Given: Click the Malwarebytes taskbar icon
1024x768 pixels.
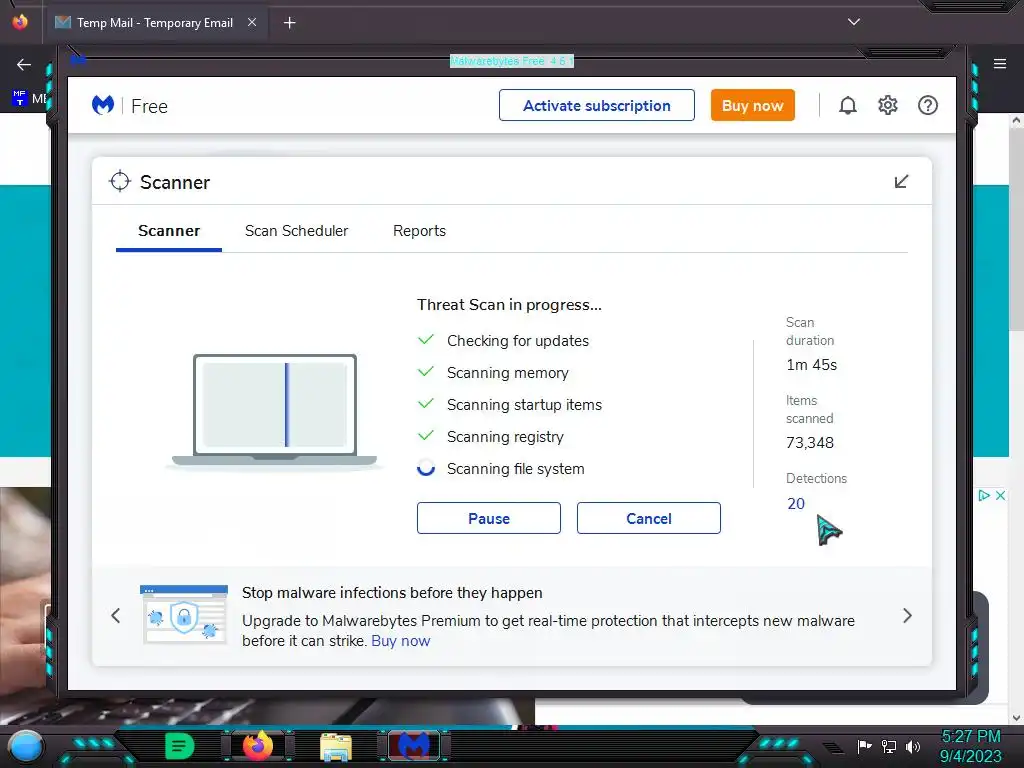Looking at the screenshot, I should (413, 745).
